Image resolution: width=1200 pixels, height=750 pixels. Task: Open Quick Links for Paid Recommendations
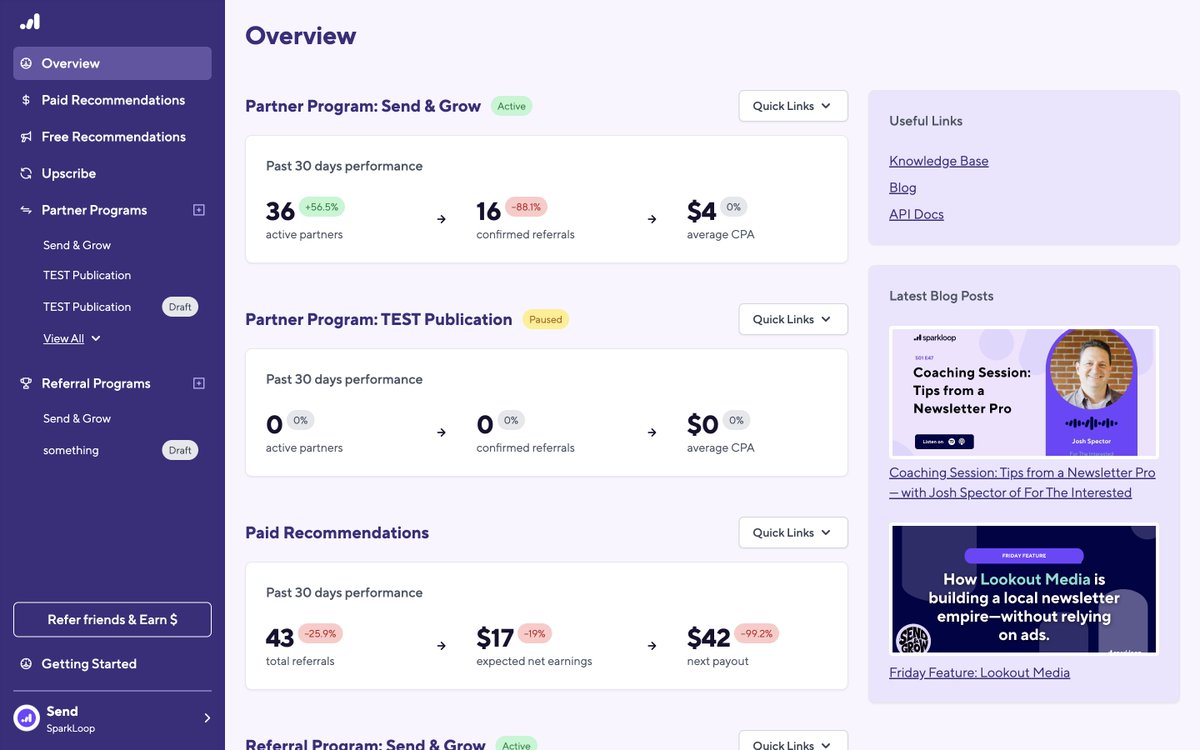coord(793,533)
